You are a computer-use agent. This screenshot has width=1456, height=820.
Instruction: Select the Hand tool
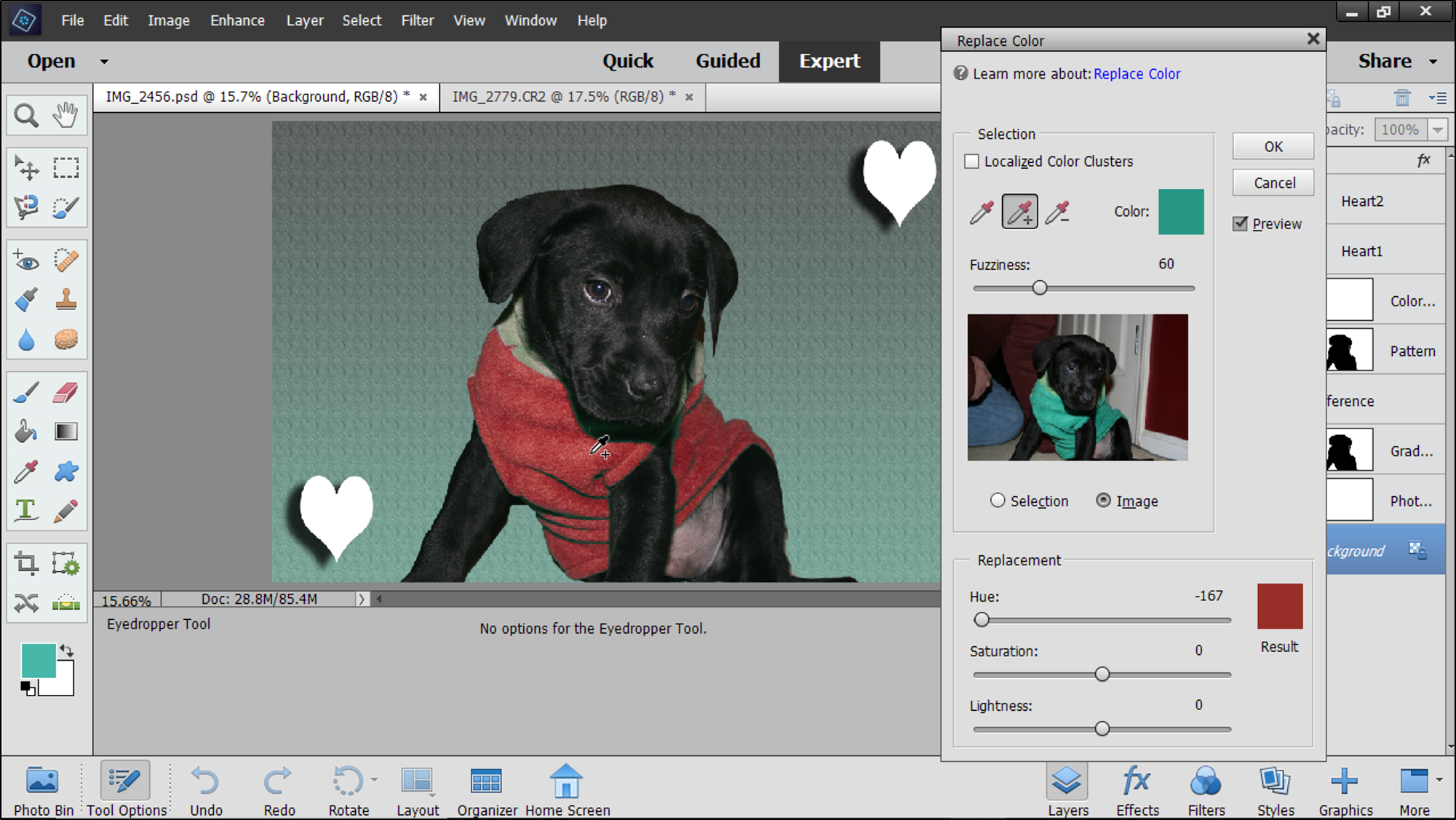click(x=65, y=116)
